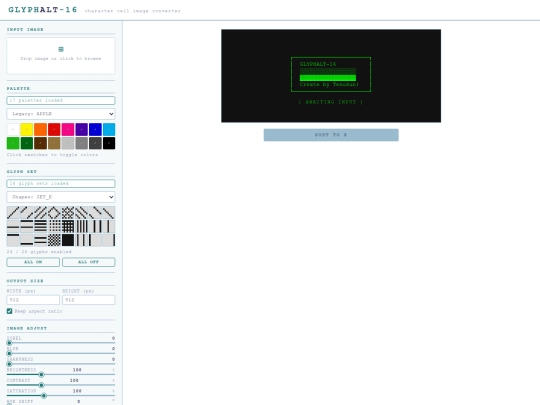Click the Brightness slider handle
This screenshot has width=540, height=405.
(41, 374)
